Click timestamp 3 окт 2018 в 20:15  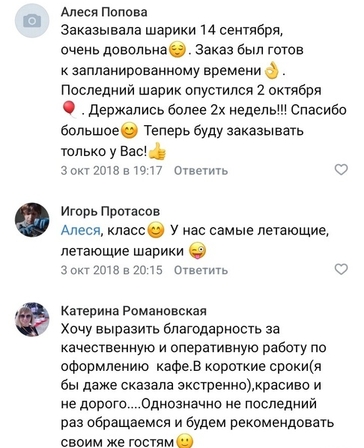(111, 270)
